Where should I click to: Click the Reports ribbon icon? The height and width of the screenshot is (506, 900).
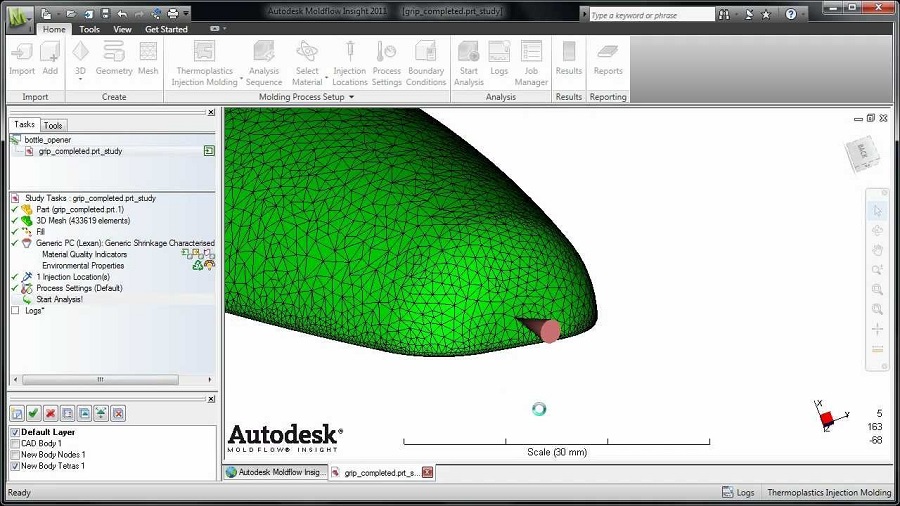click(608, 58)
